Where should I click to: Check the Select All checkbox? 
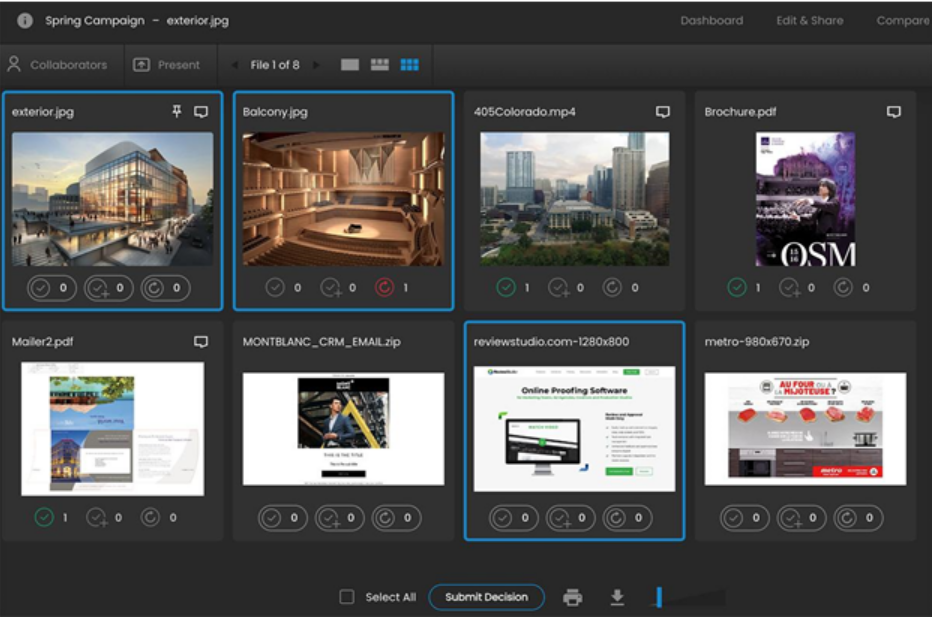pyautogui.click(x=347, y=597)
